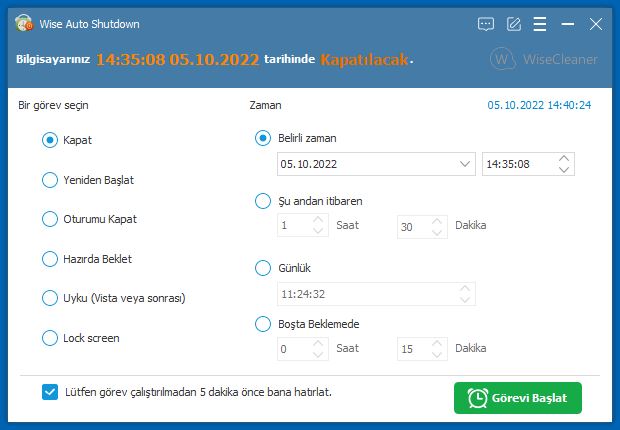
Task: Uncheck the 5 dakika reminder checkbox
Action: (x=50, y=392)
